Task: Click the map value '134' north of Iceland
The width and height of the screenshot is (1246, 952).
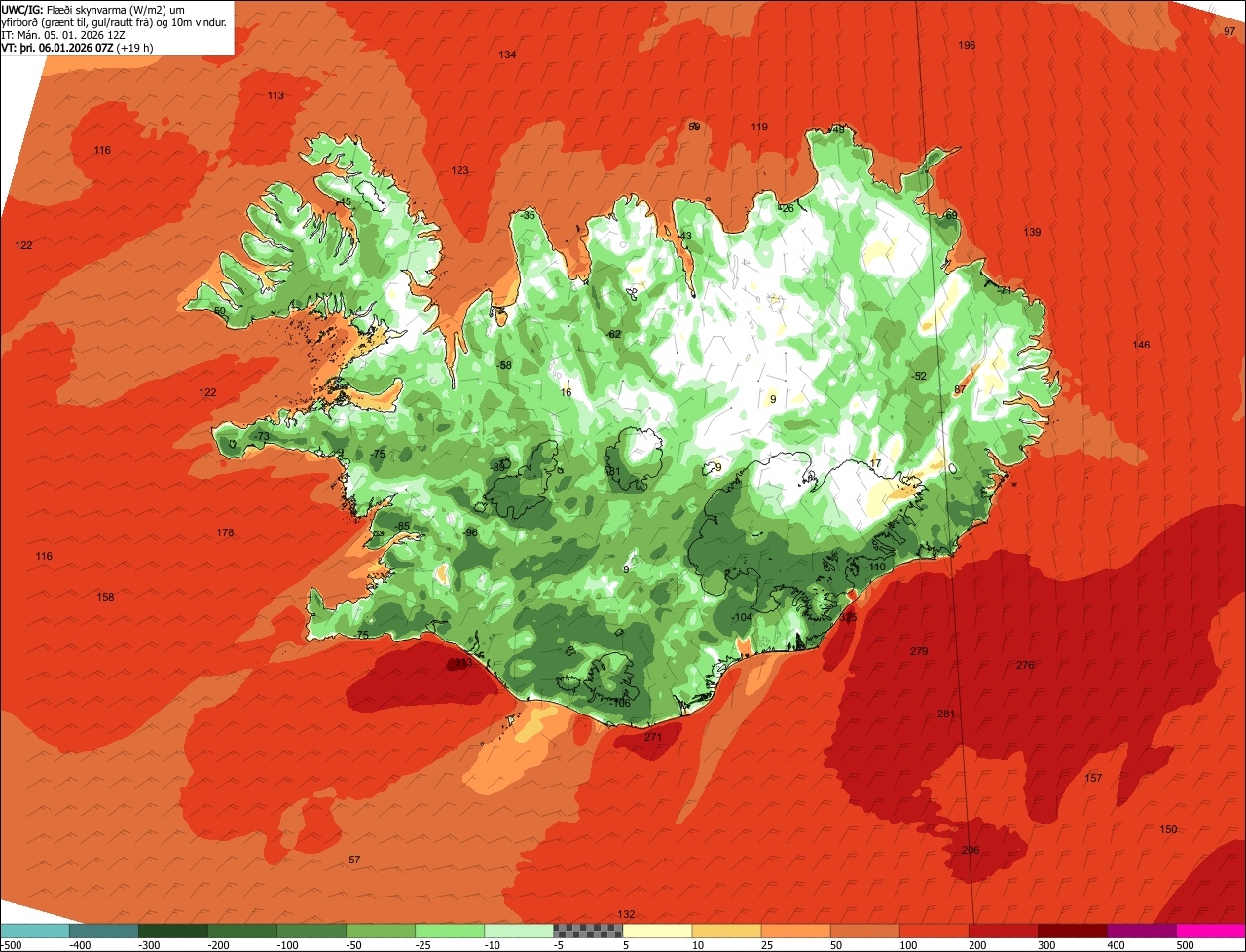Action: tap(507, 55)
